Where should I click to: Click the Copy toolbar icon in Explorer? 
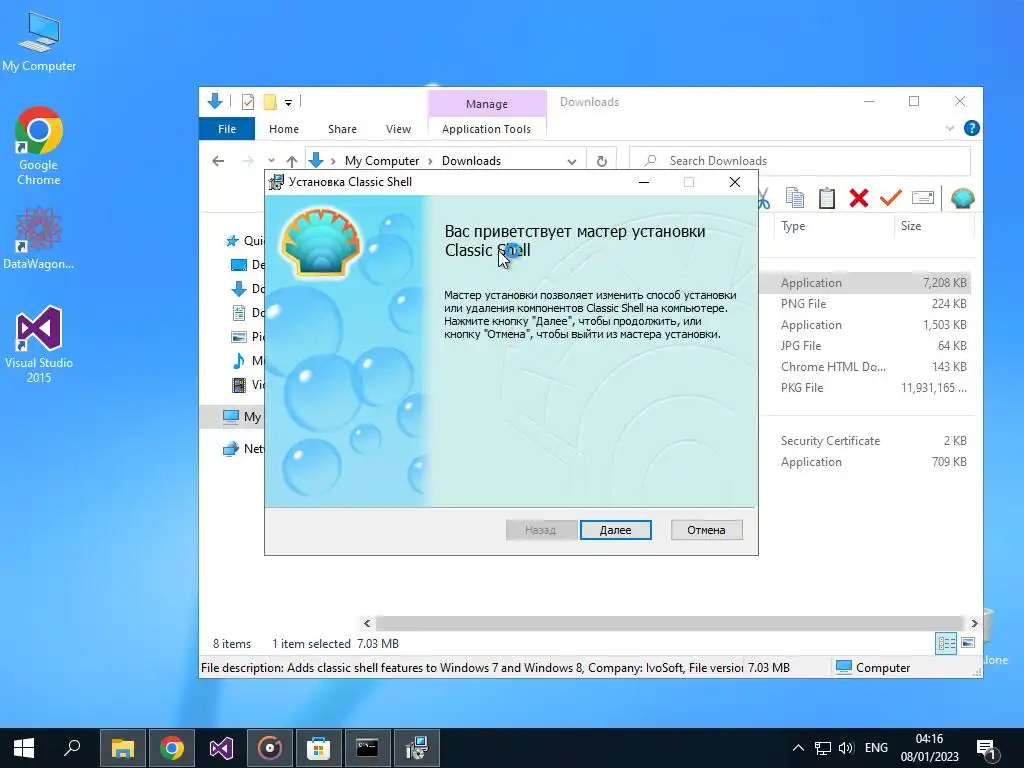[795, 198]
